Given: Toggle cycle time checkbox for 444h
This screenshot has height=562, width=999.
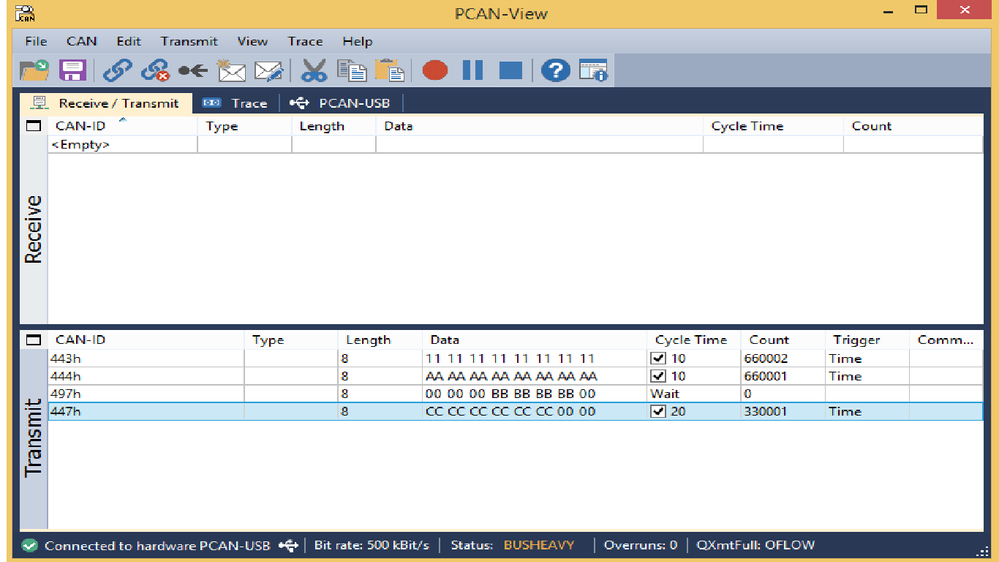Looking at the screenshot, I should click(x=658, y=376).
